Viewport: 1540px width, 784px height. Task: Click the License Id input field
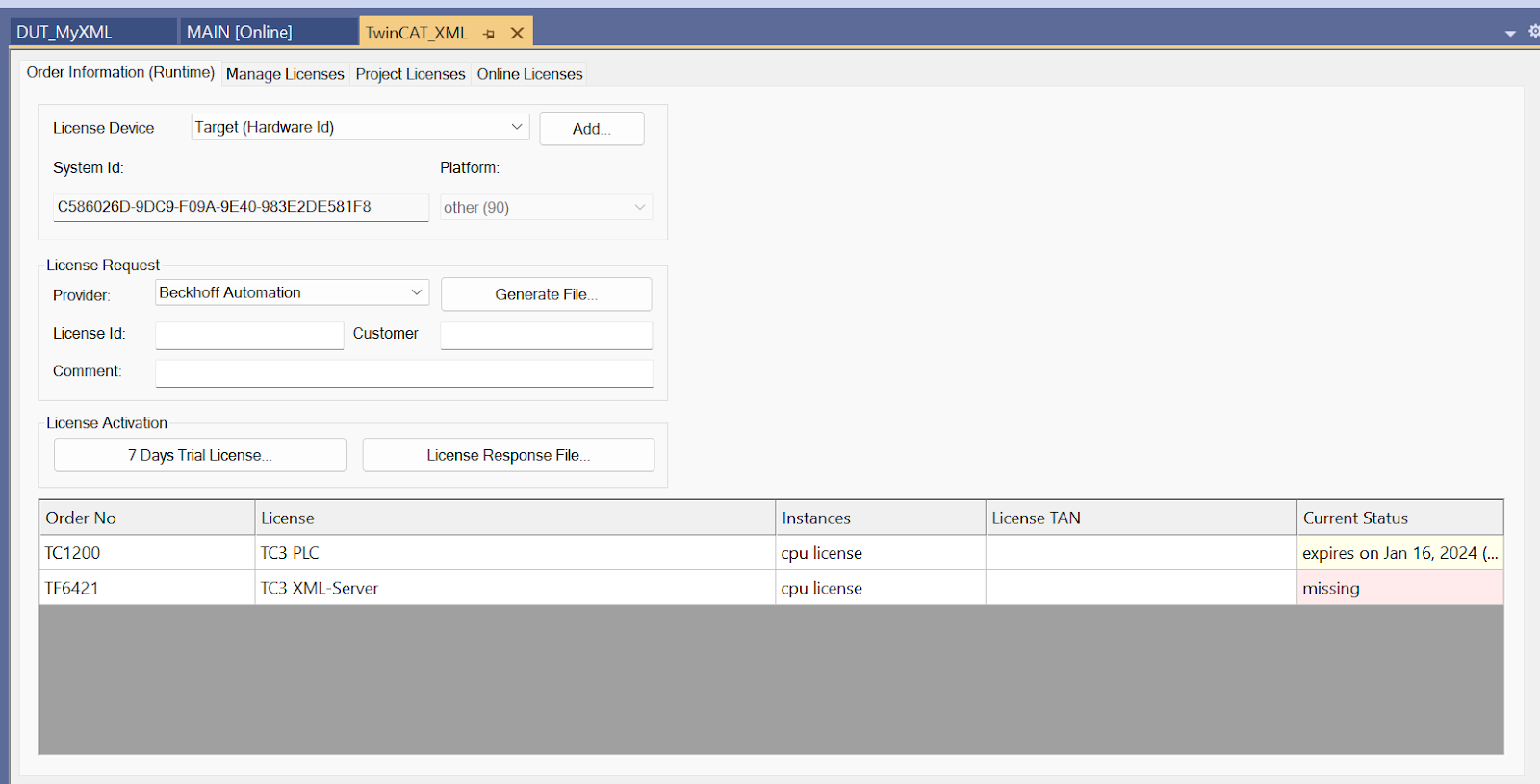coord(249,335)
